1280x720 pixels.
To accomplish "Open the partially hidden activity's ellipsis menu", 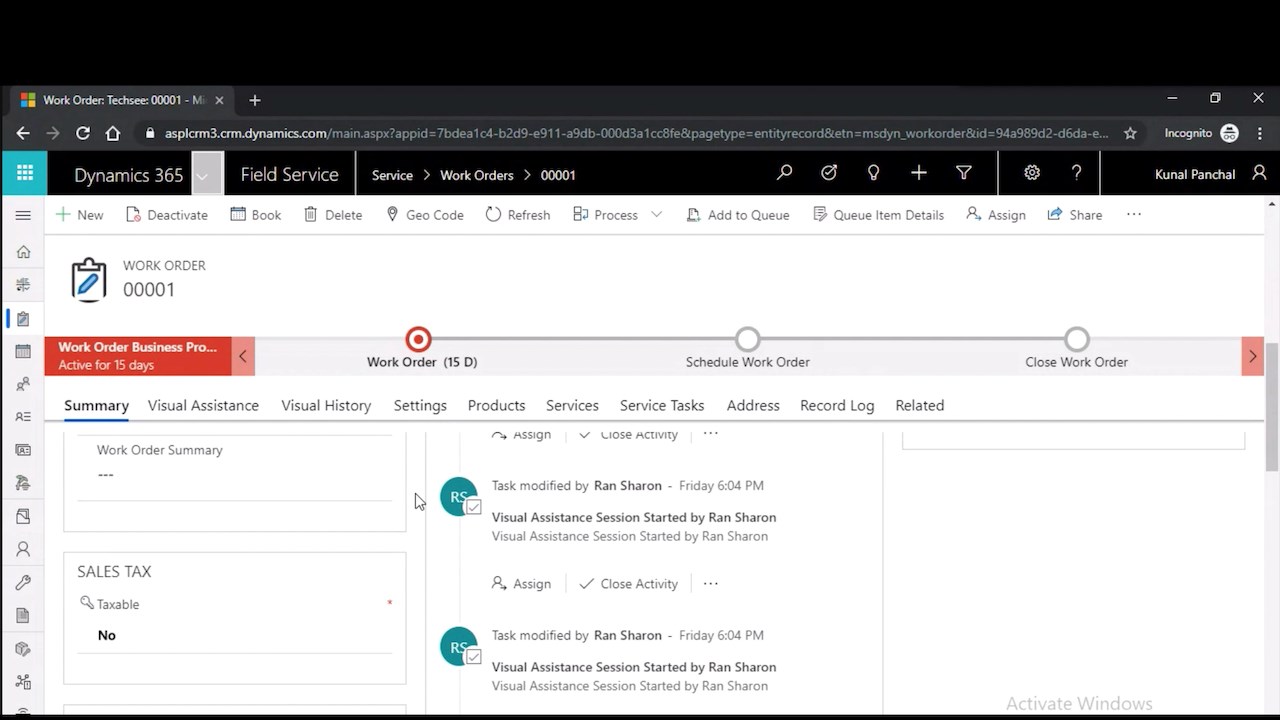I will point(710,435).
